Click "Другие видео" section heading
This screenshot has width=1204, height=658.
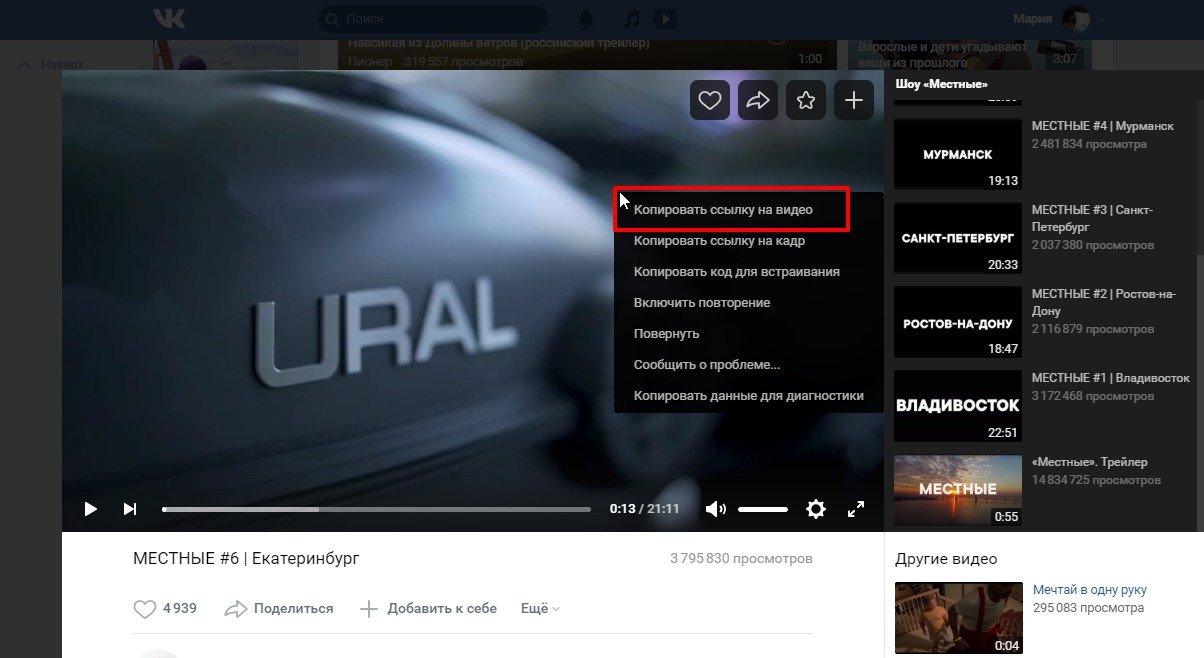(x=946, y=559)
